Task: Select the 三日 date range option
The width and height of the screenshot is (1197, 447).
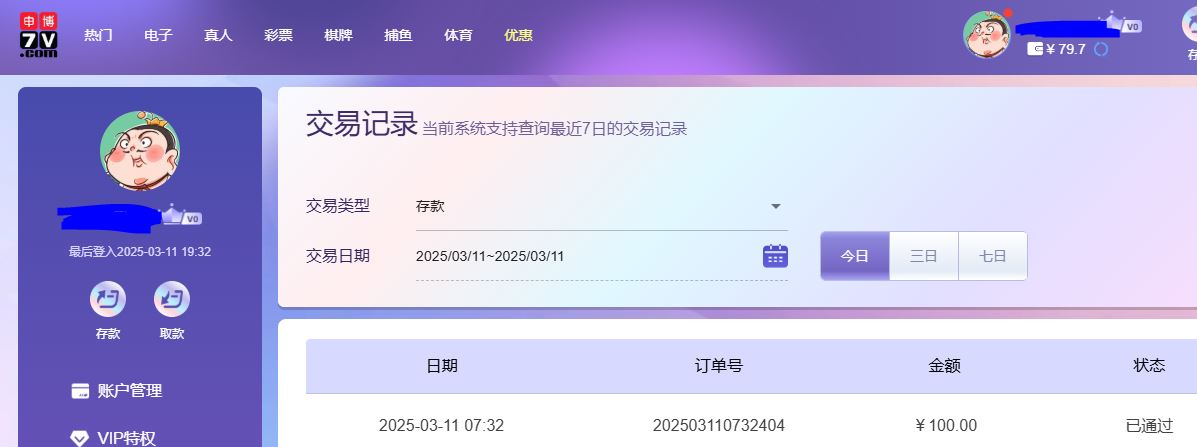Action: 923,256
